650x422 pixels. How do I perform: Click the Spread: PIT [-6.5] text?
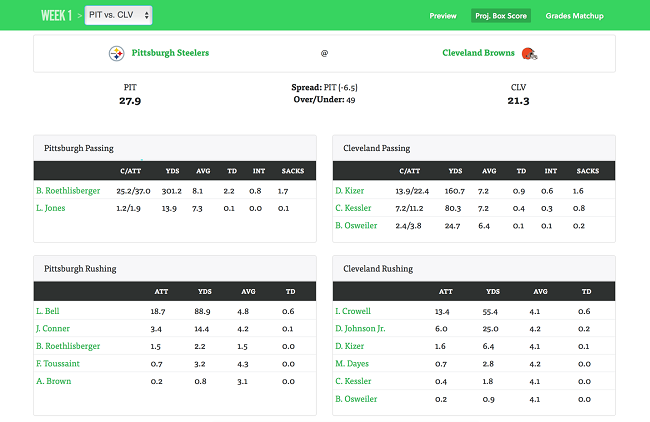(324, 87)
